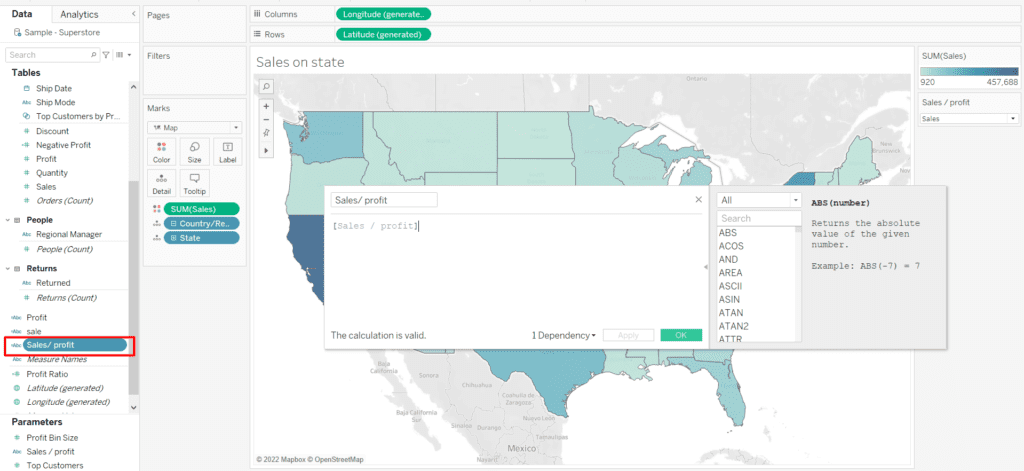
Task: Open the view-as-list options menu
Action: click(123, 55)
